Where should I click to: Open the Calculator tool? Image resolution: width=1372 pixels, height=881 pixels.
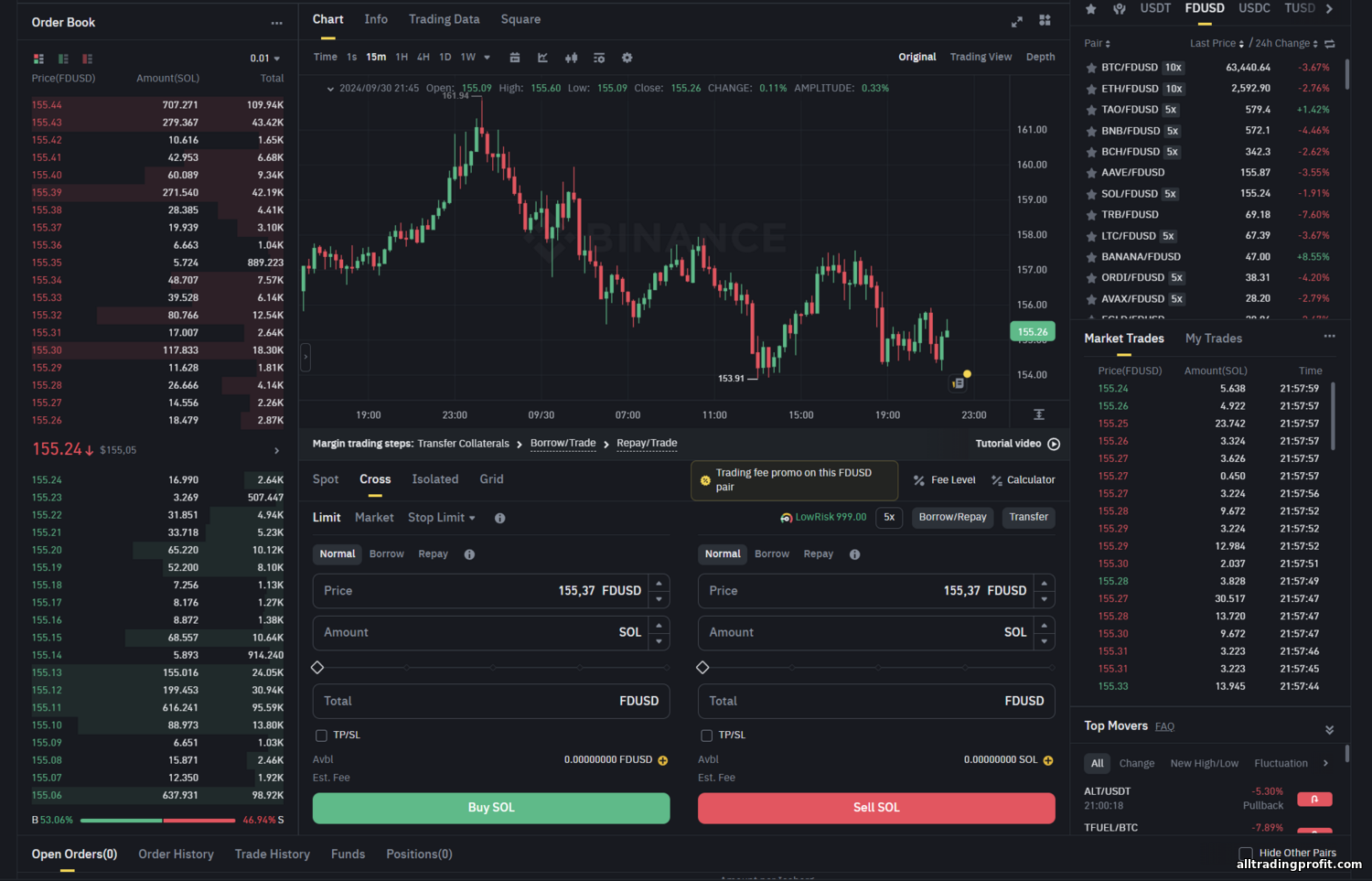click(x=1023, y=480)
